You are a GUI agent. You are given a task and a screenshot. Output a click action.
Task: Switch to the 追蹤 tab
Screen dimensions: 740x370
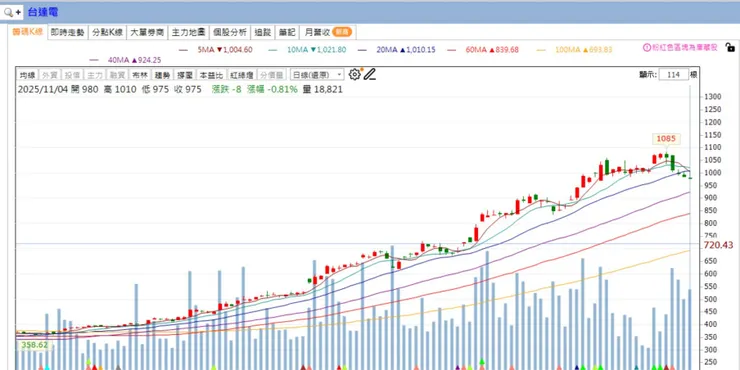262,33
